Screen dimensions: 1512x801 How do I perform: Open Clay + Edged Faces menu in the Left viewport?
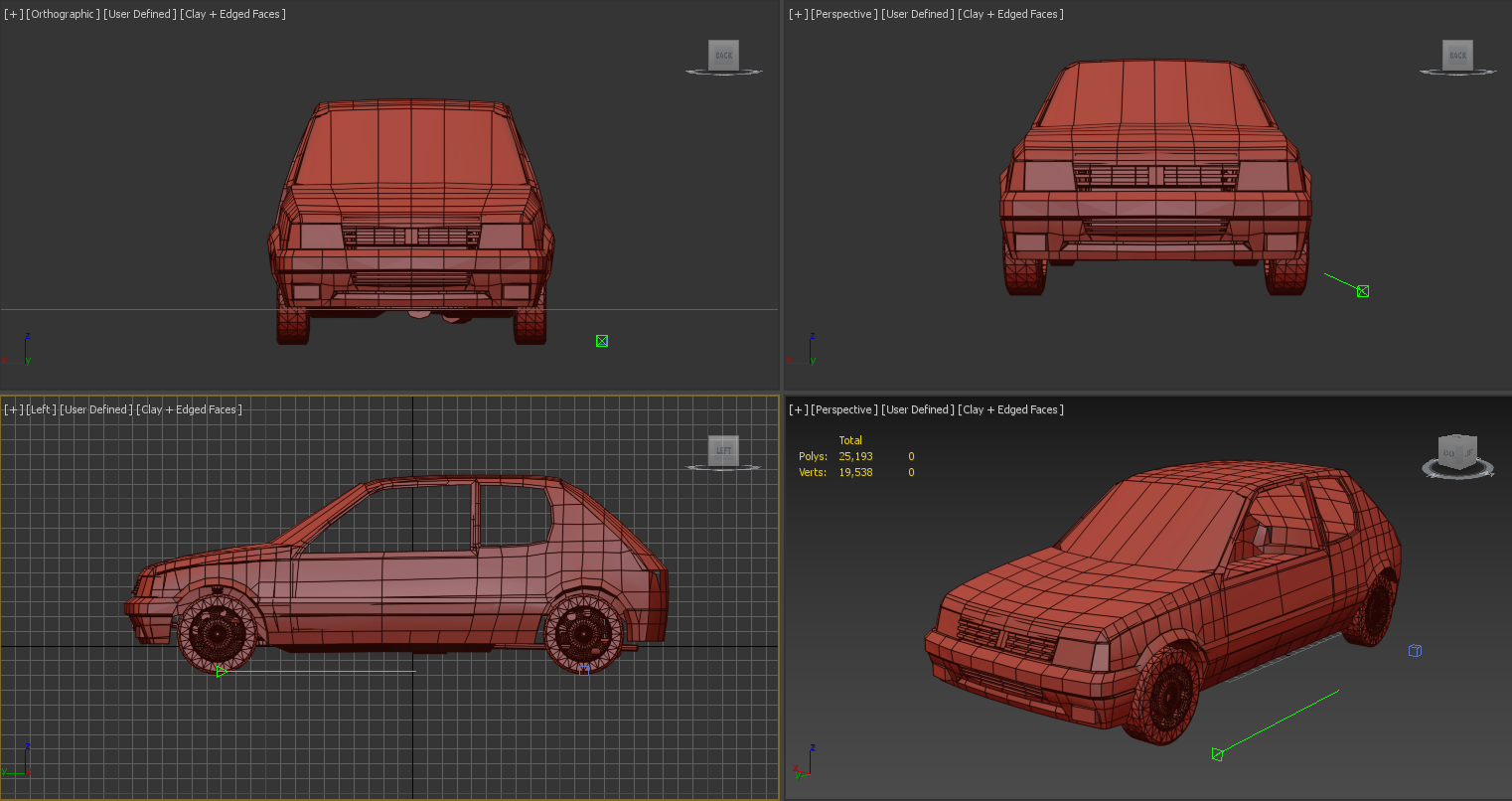tap(190, 409)
